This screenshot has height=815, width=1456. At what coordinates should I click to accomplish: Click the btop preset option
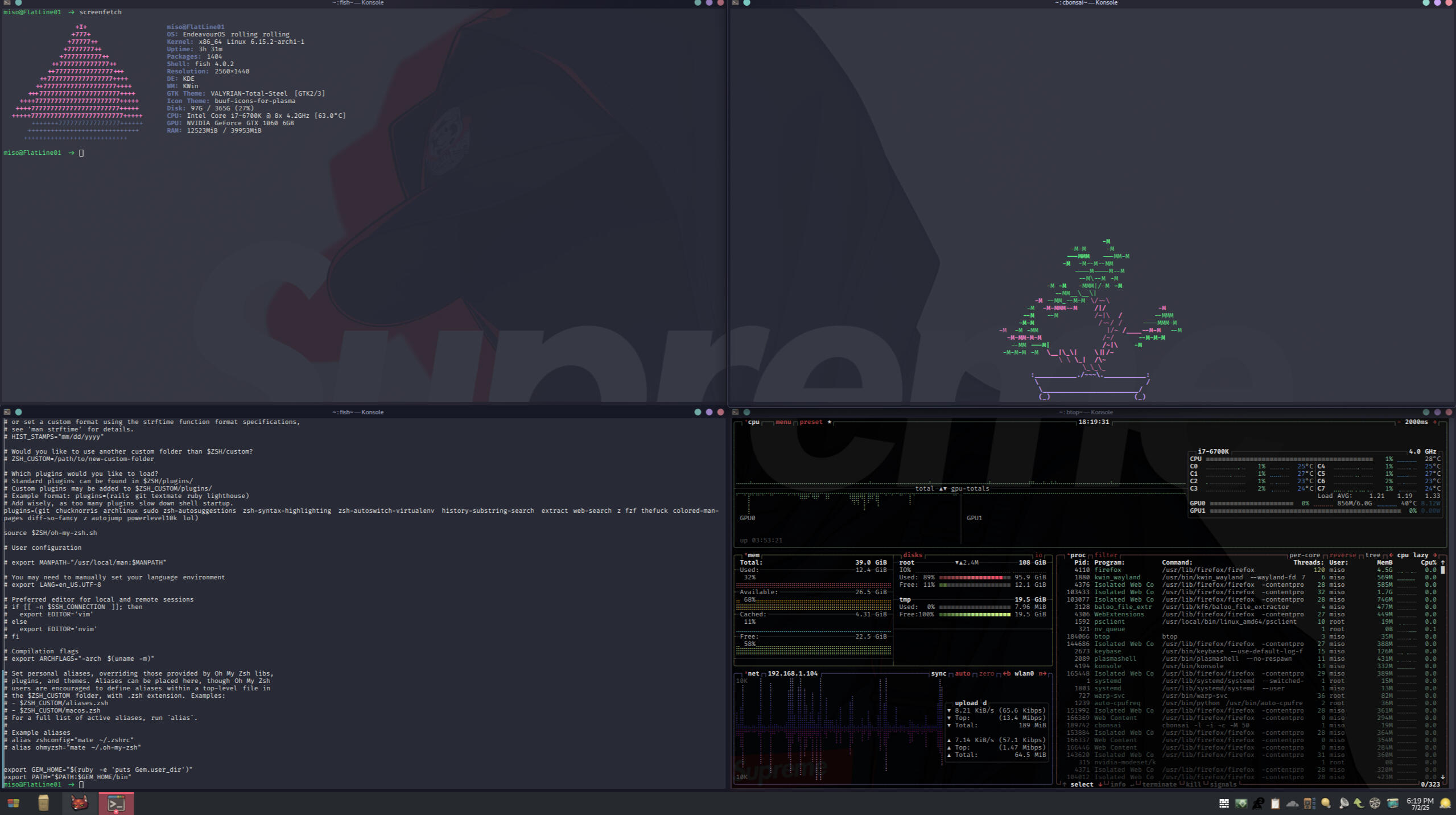[x=811, y=422]
